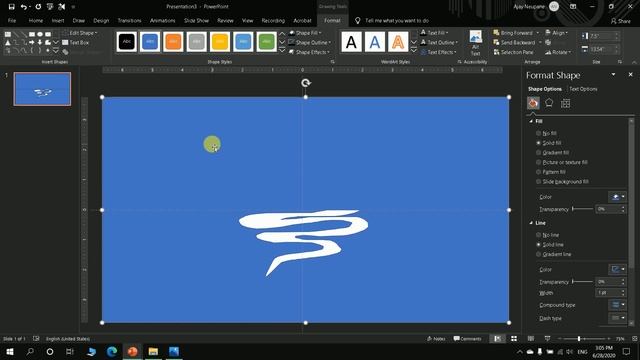Image resolution: width=640 pixels, height=360 pixels.
Task: Click Bring Forward button
Action: click(513, 33)
